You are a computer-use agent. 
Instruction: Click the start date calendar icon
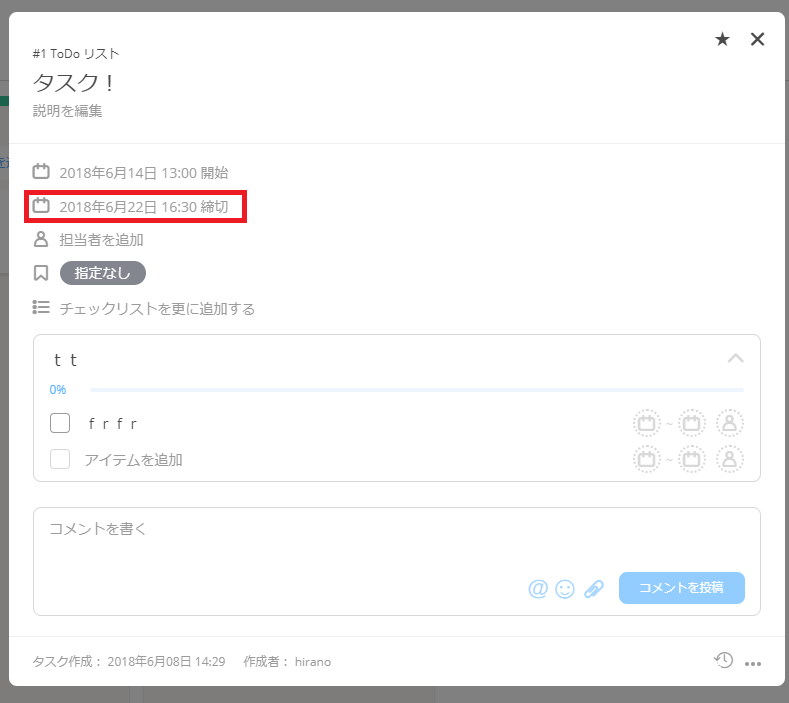pos(41,172)
